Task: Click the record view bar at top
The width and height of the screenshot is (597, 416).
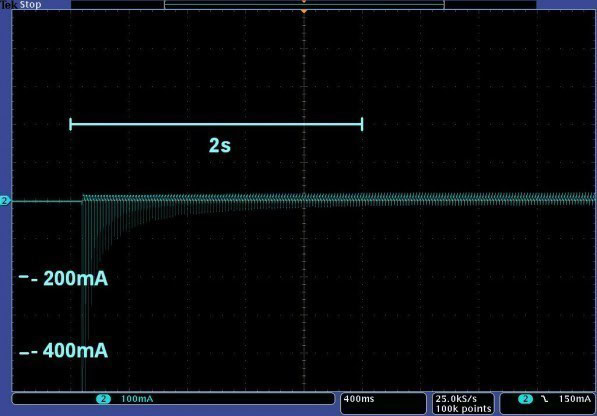Action: point(304,5)
